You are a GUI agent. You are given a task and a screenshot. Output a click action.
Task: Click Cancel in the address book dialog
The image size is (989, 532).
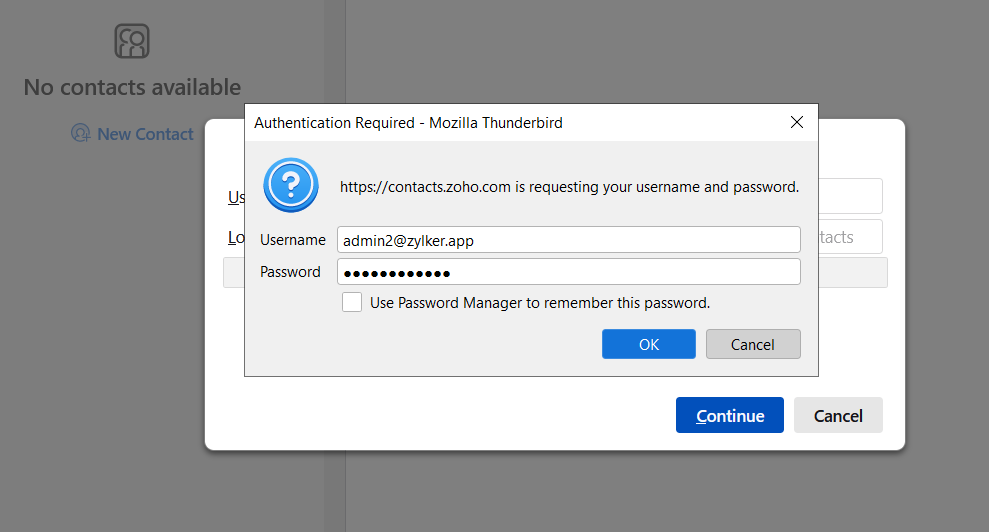click(x=838, y=415)
